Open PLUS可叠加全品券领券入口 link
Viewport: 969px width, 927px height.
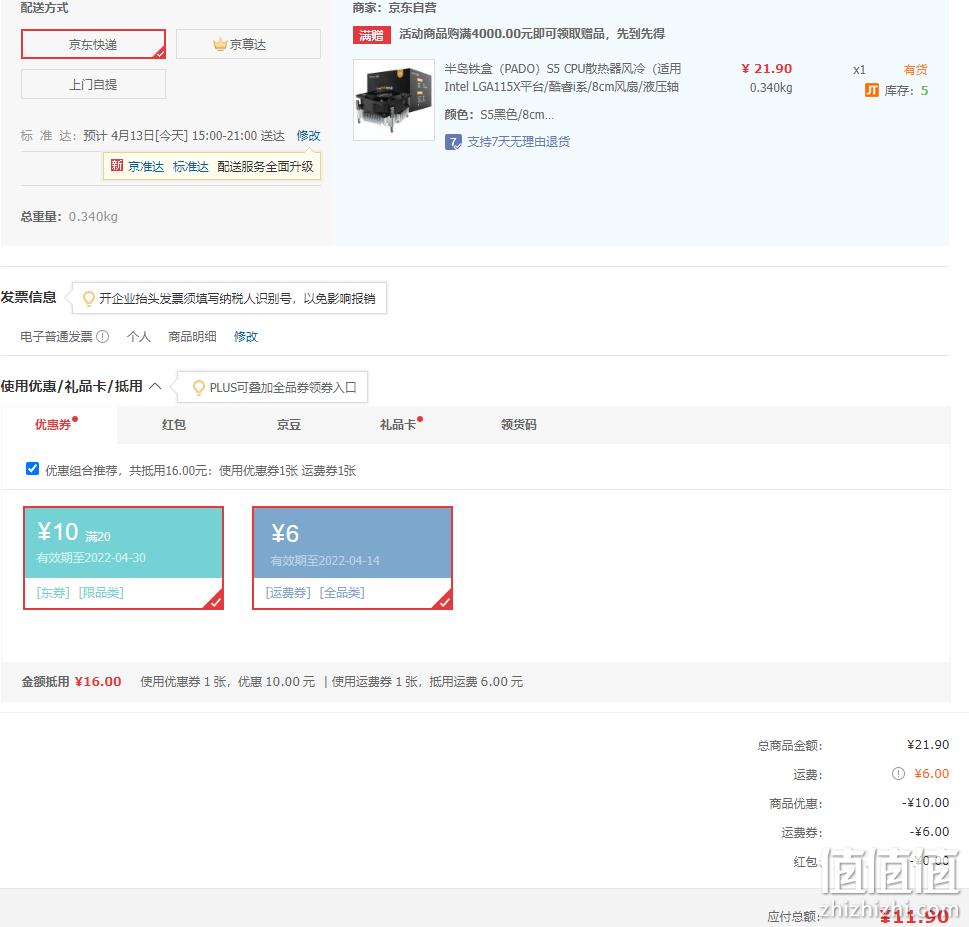(x=283, y=387)
